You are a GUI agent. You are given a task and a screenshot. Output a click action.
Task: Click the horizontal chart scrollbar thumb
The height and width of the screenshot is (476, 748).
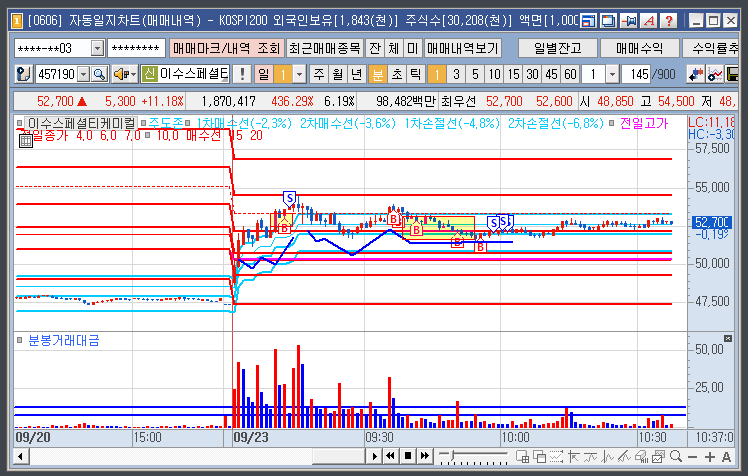338,456
